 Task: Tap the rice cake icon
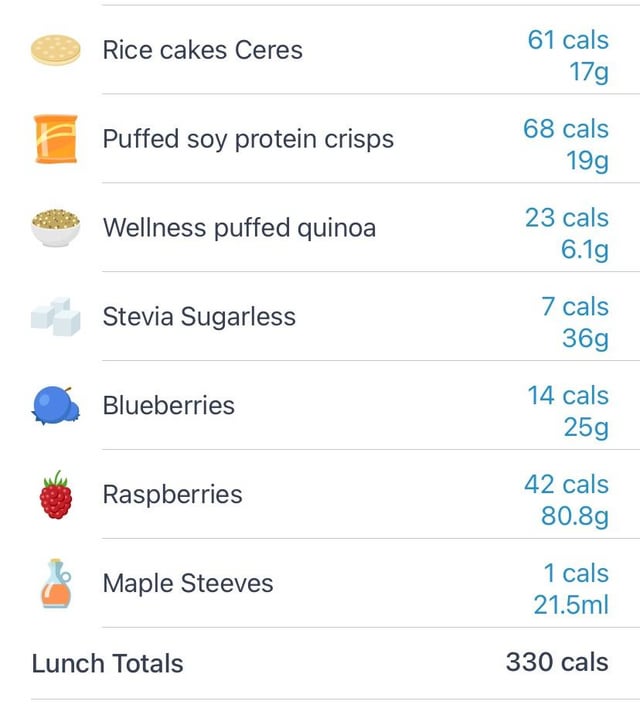56,50
